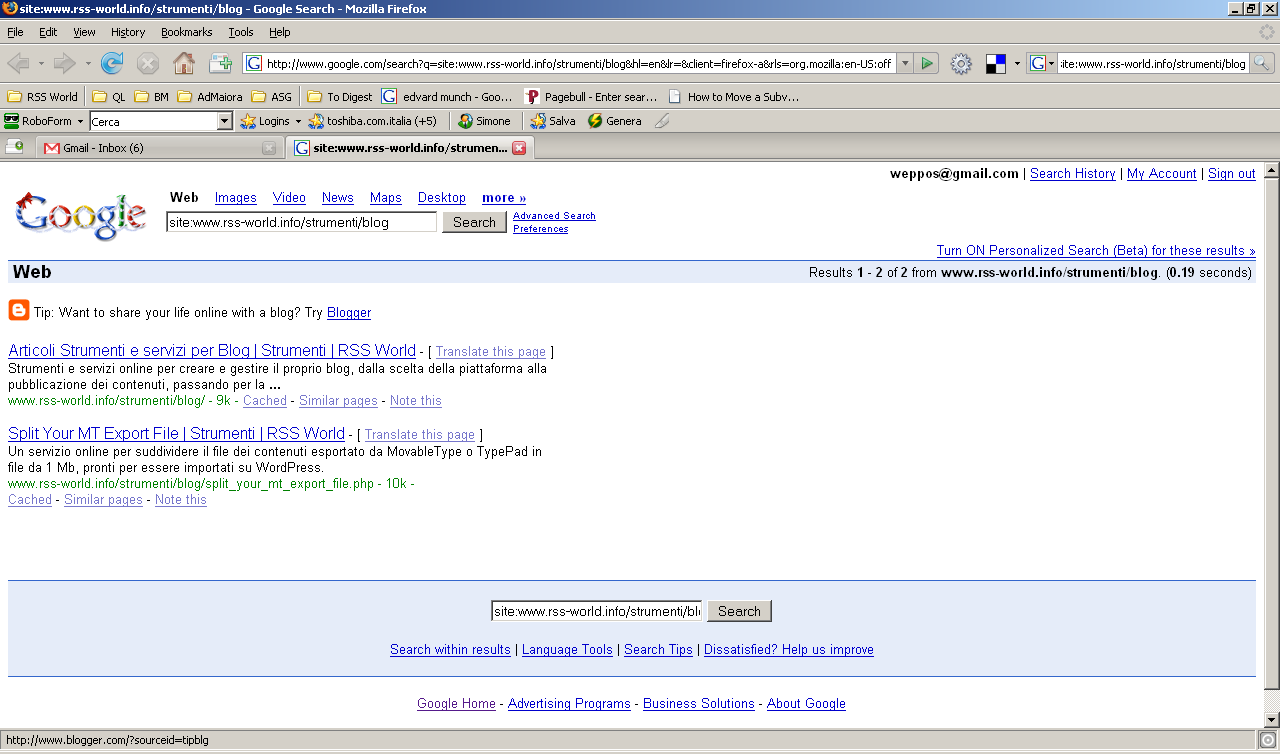Screen dimensions: 1280x754
Task: Open the Back button history dropdown arrow
Action: point(41,64)
